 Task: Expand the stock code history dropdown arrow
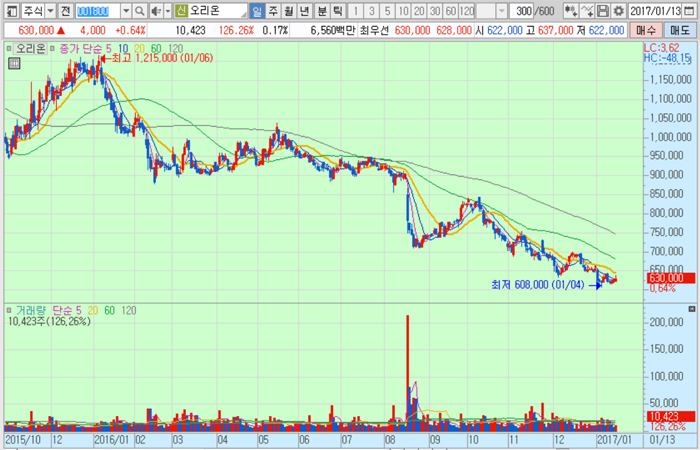(x=125, y=10)
